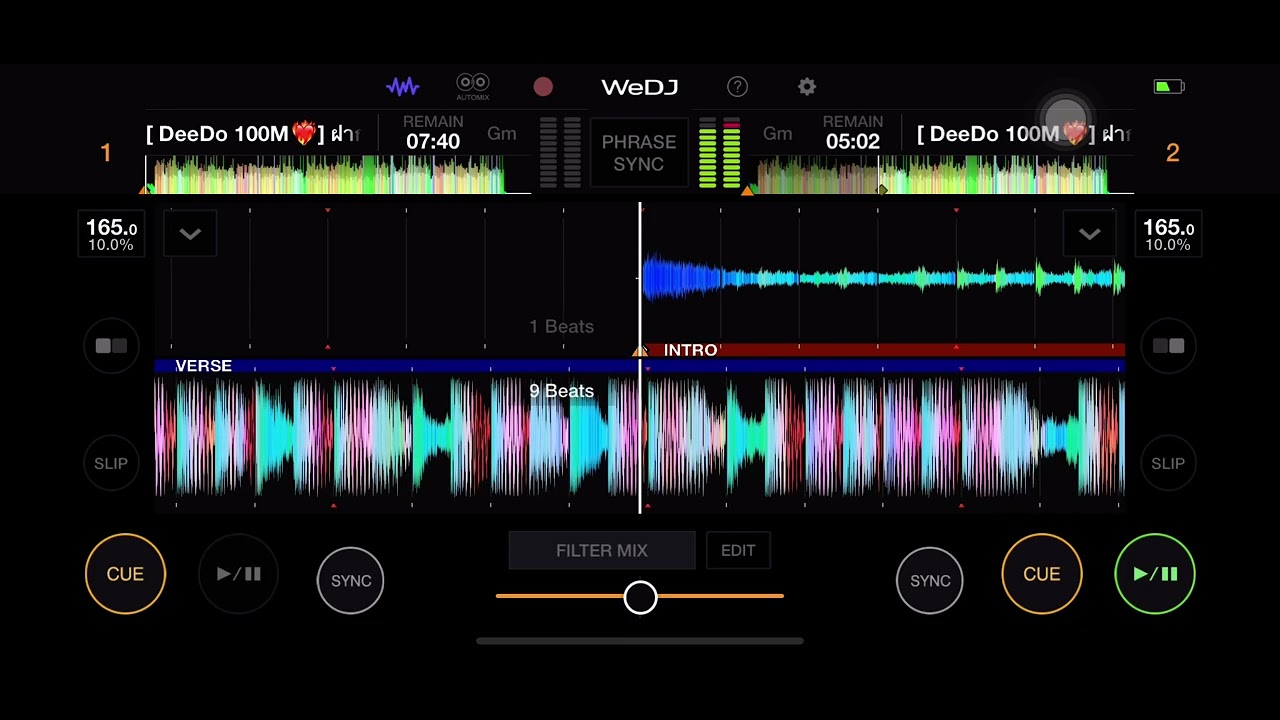Viewport: 1280px width, 720px height.
Task: Toggle SYNC on deck 2
Action: [x=930, y=580]
